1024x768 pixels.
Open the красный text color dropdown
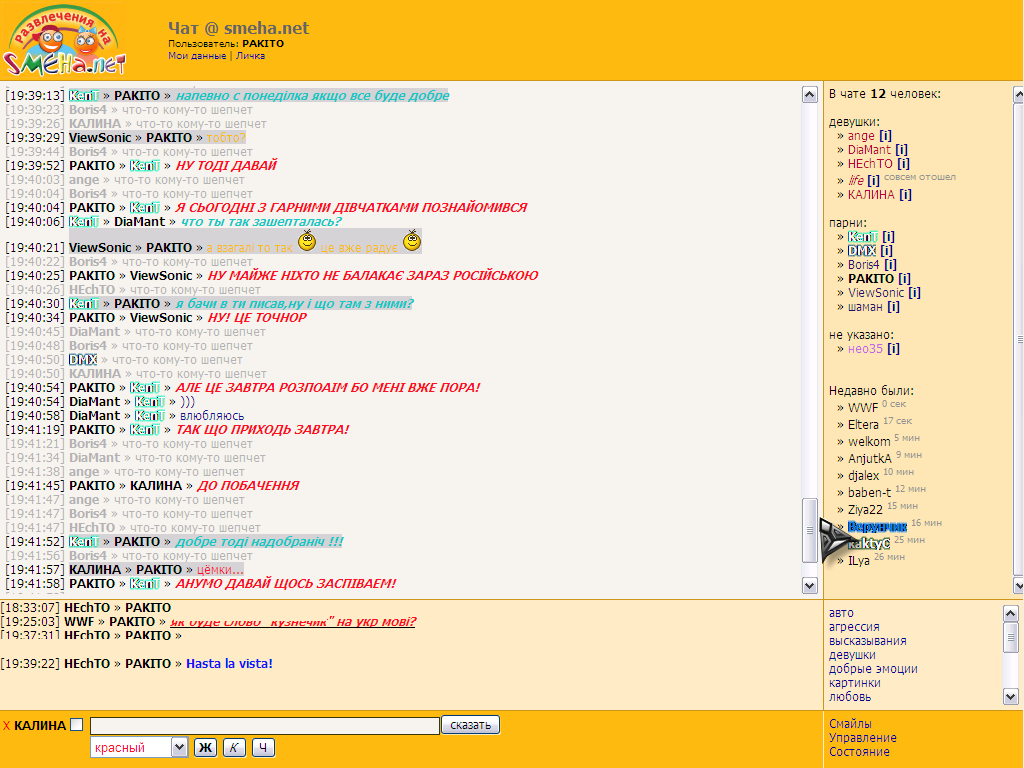pyautogui.click(x=139, y=747)
